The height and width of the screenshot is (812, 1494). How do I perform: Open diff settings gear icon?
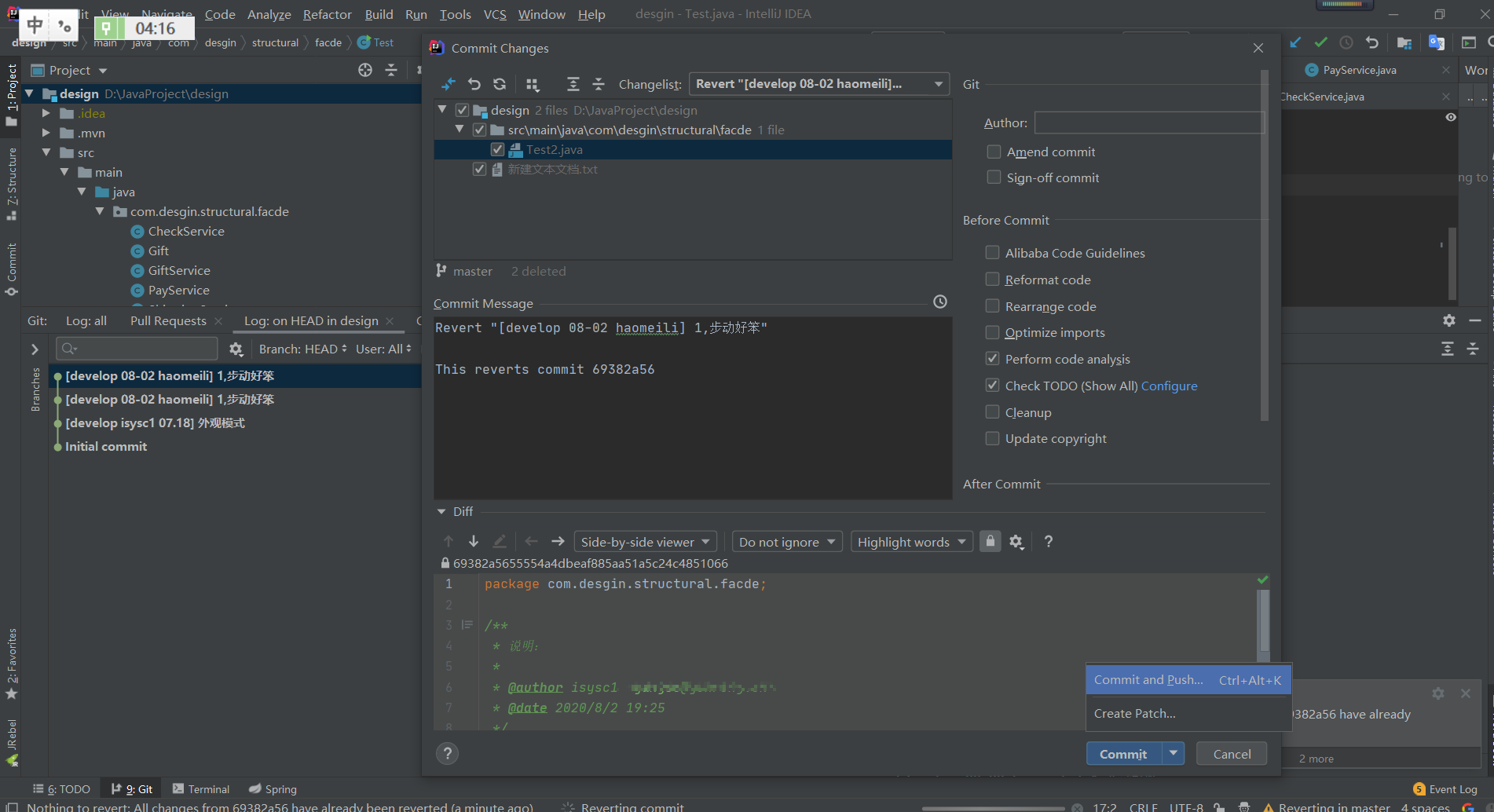[1016, 542]
